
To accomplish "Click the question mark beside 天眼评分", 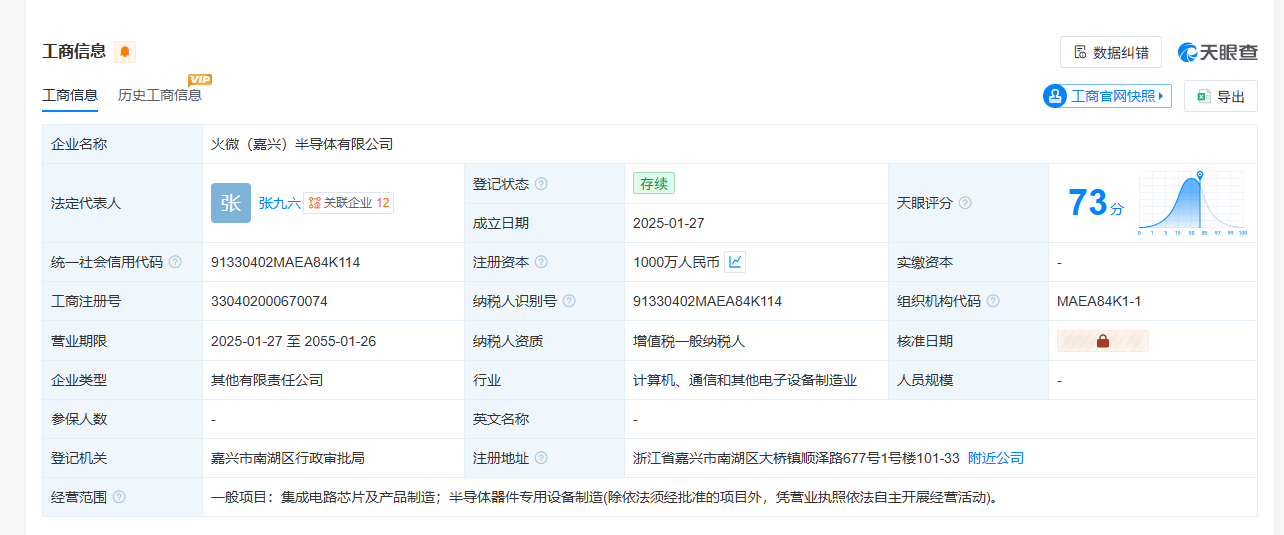I will [x=965, y=203].
